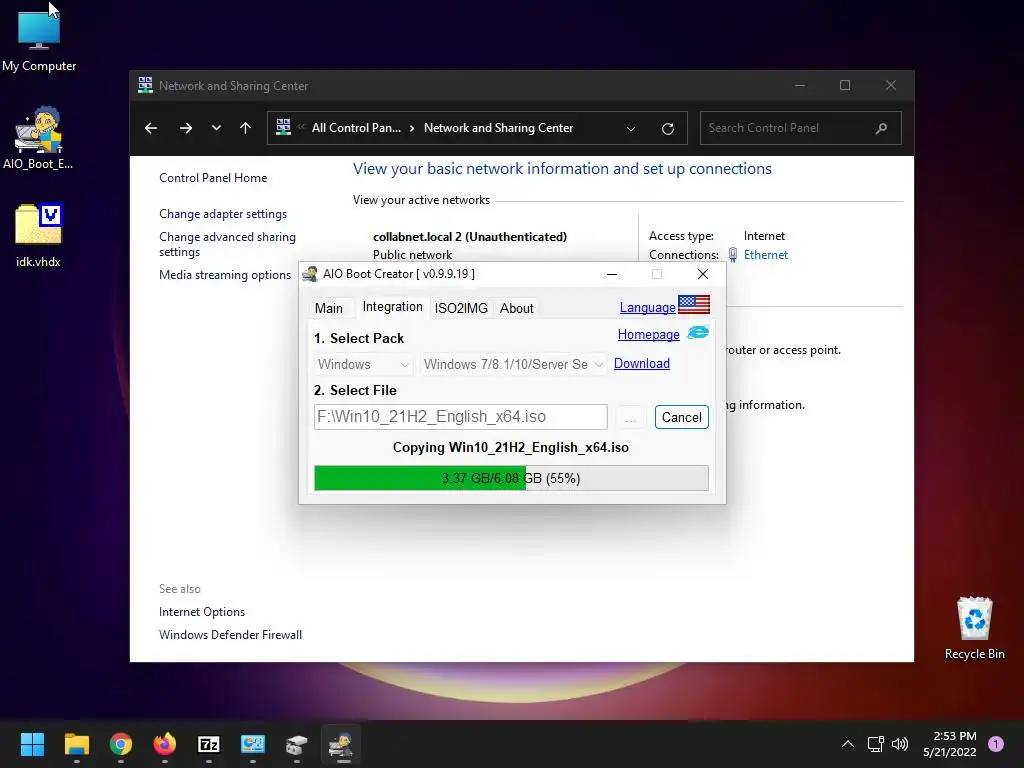Click the collabnet.local 2 network name
Viewport: 1024px width, 768px height.
coord(470,237)
